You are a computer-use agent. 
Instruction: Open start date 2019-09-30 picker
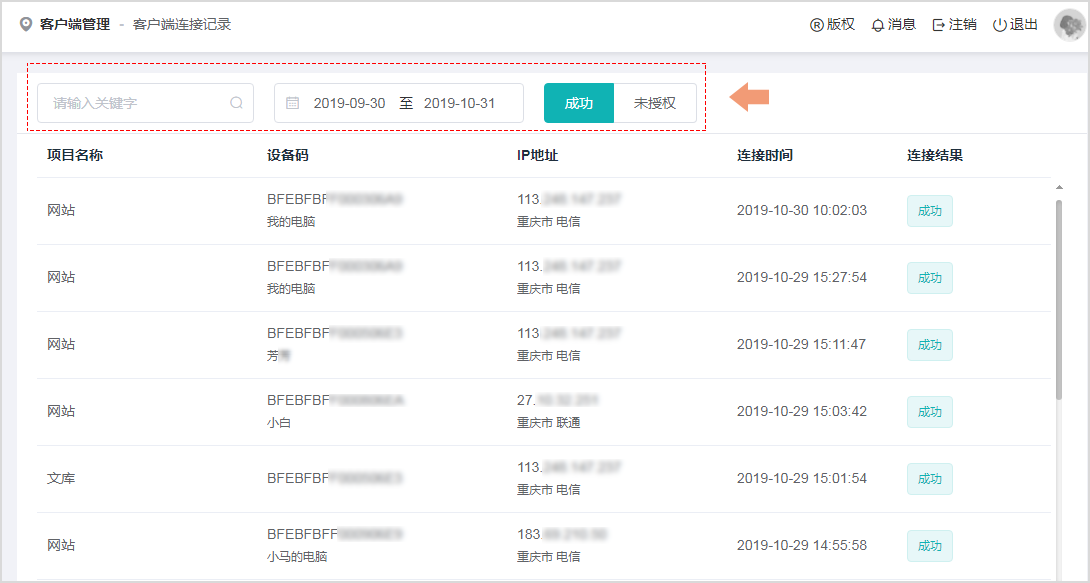click(349, 103)
